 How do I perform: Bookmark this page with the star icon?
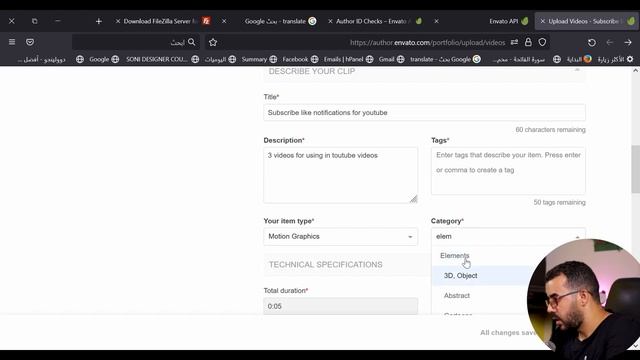(x=213, y=42)
